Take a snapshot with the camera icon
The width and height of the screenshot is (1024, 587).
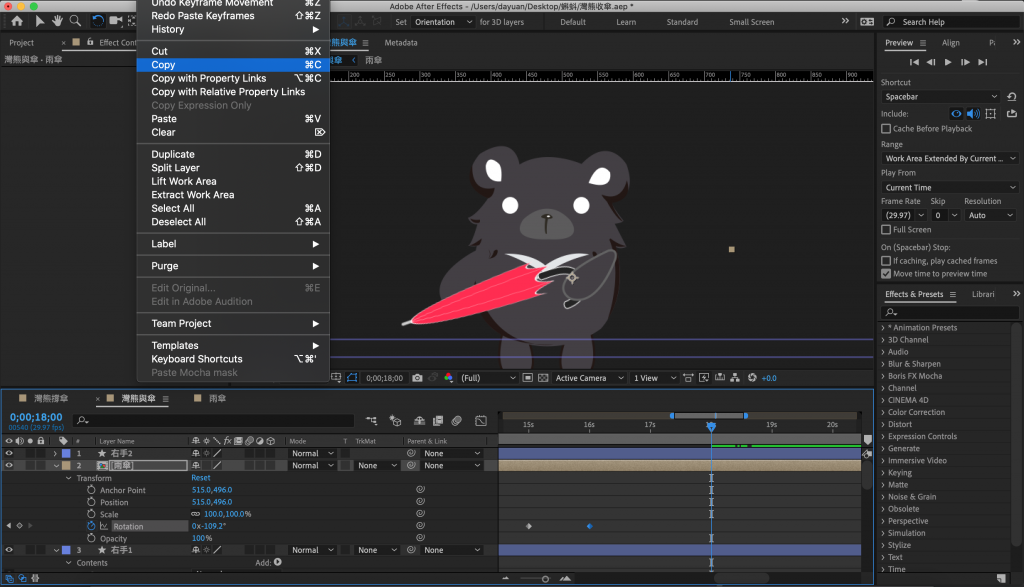point(417,378)
